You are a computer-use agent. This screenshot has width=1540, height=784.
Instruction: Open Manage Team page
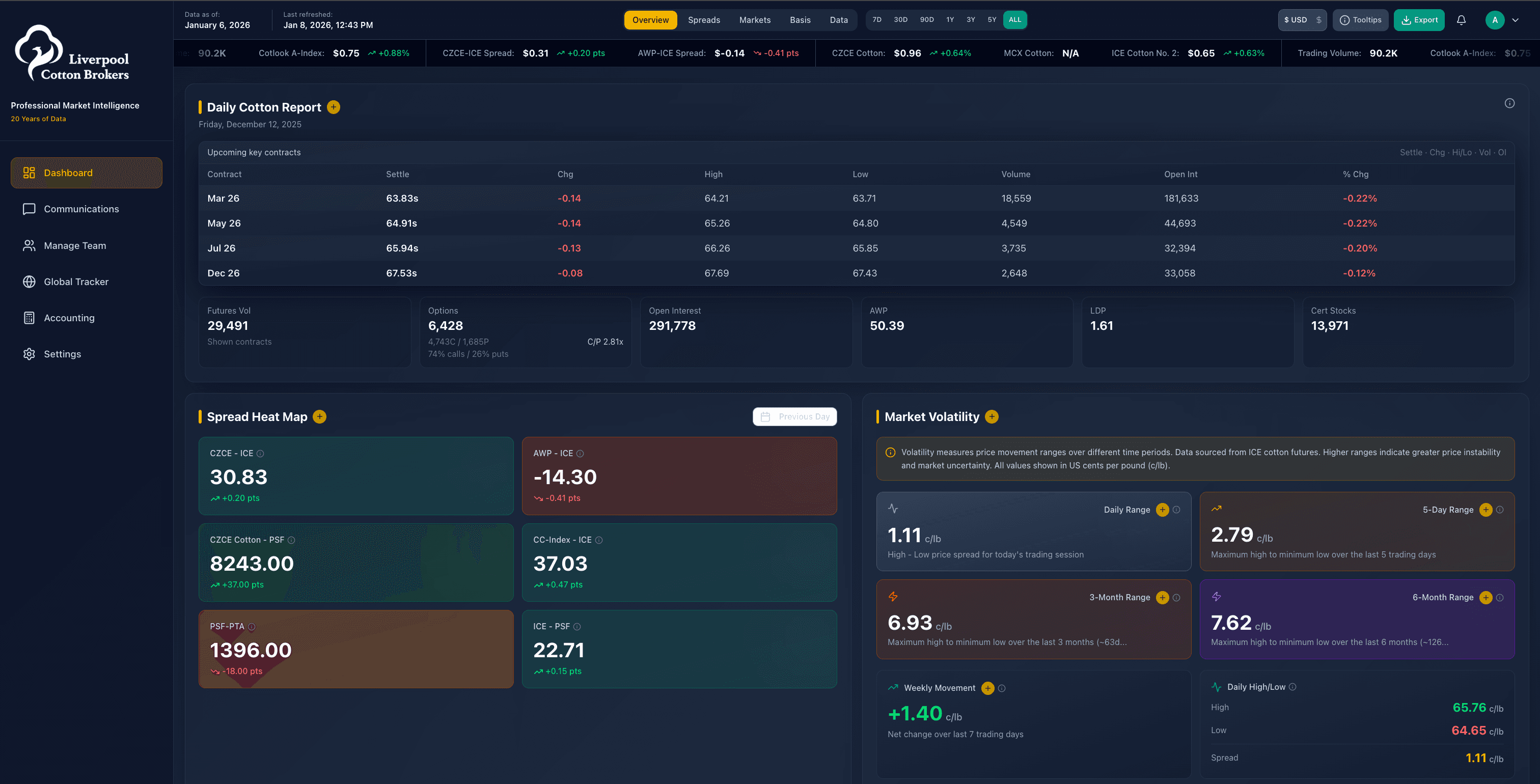(x=87, y=245)
